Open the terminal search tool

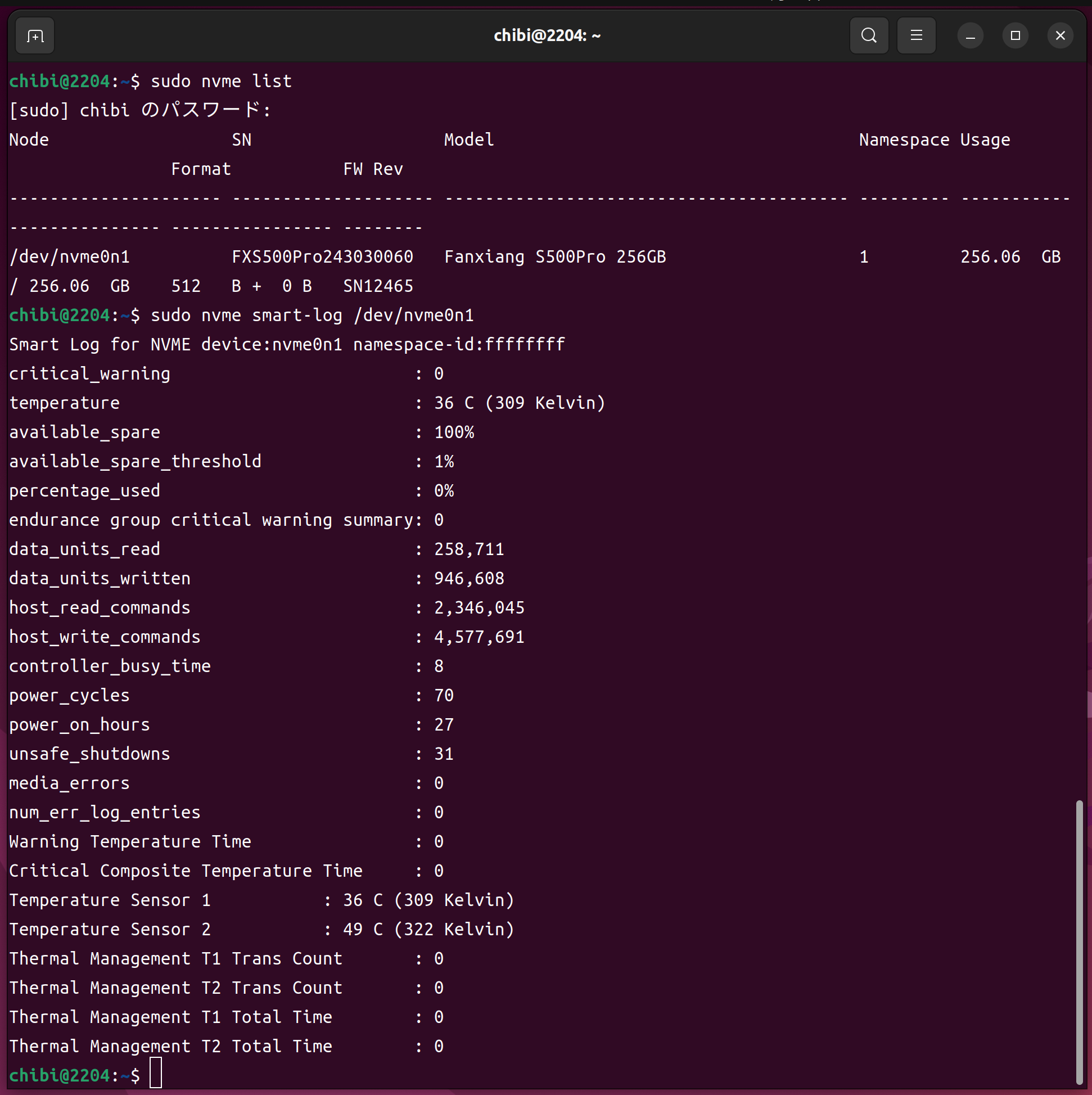[868, 35]
